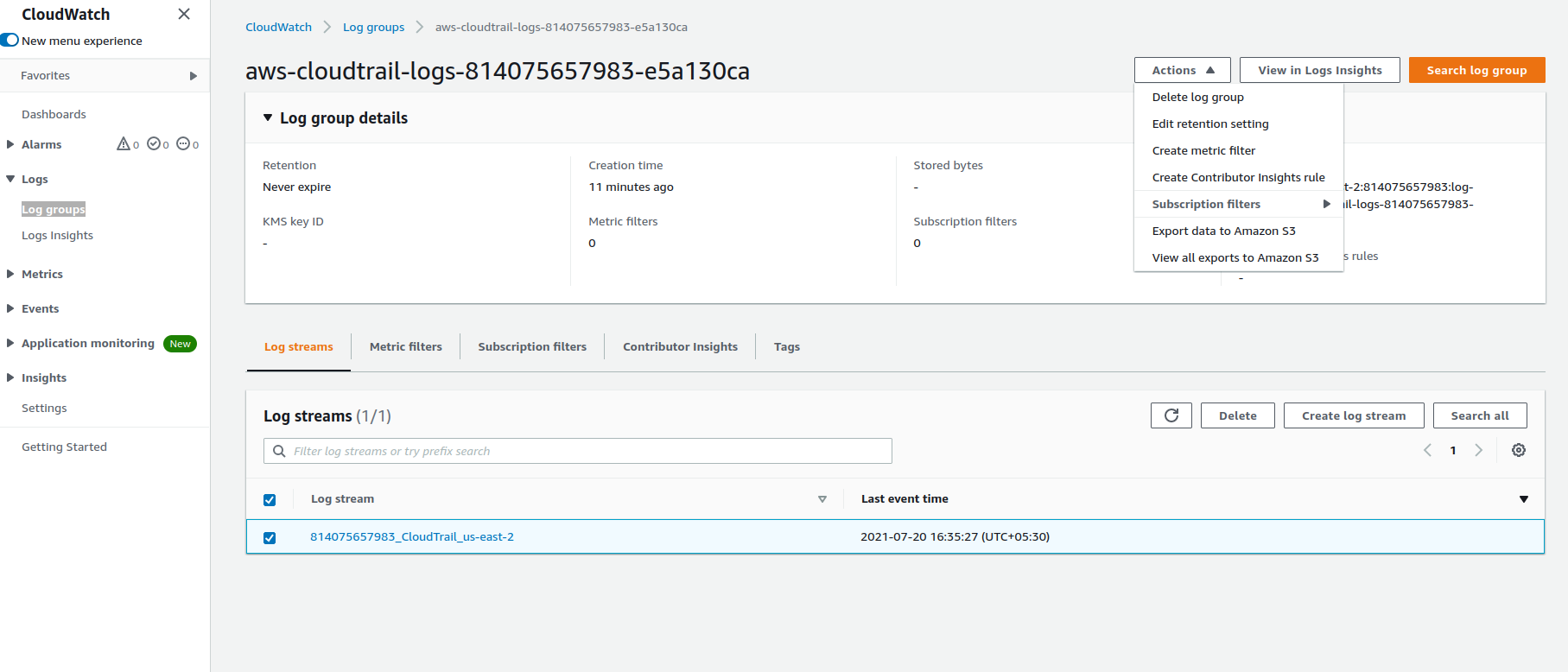The width and height of the screenshot is (1568, 672).
Task: Open Getting Started page
Action: [64, 447]
